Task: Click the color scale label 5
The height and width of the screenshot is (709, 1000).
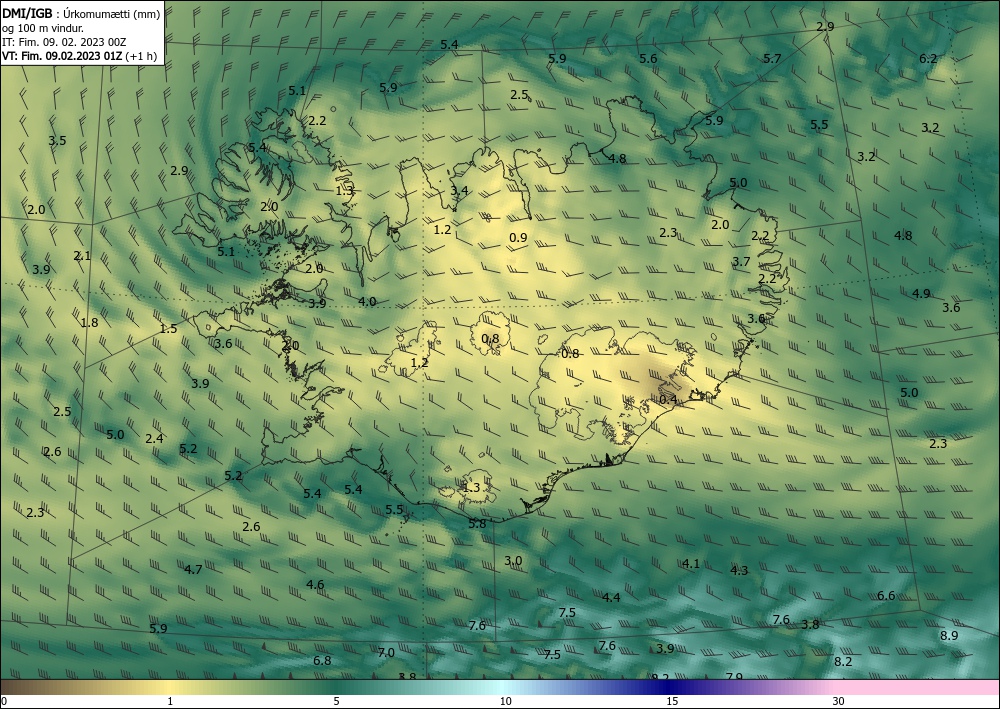Action: (x=336, y=701)
